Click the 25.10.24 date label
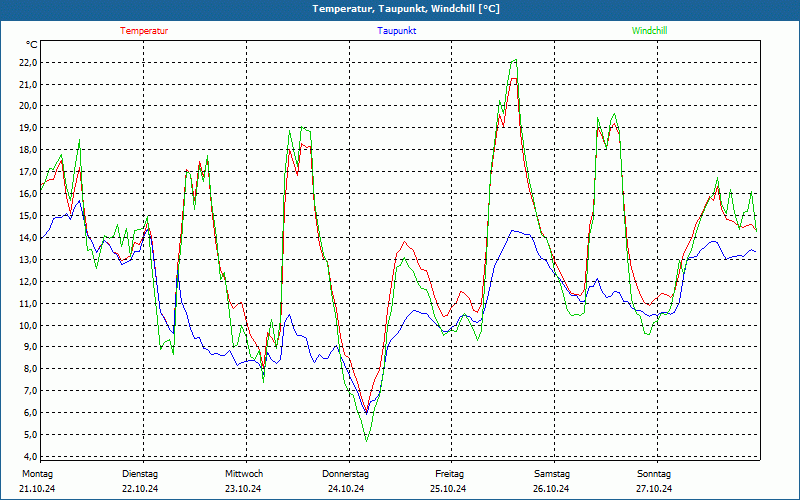Image resolution: width=800 pixels, height=500 pixels. point(448,489)
